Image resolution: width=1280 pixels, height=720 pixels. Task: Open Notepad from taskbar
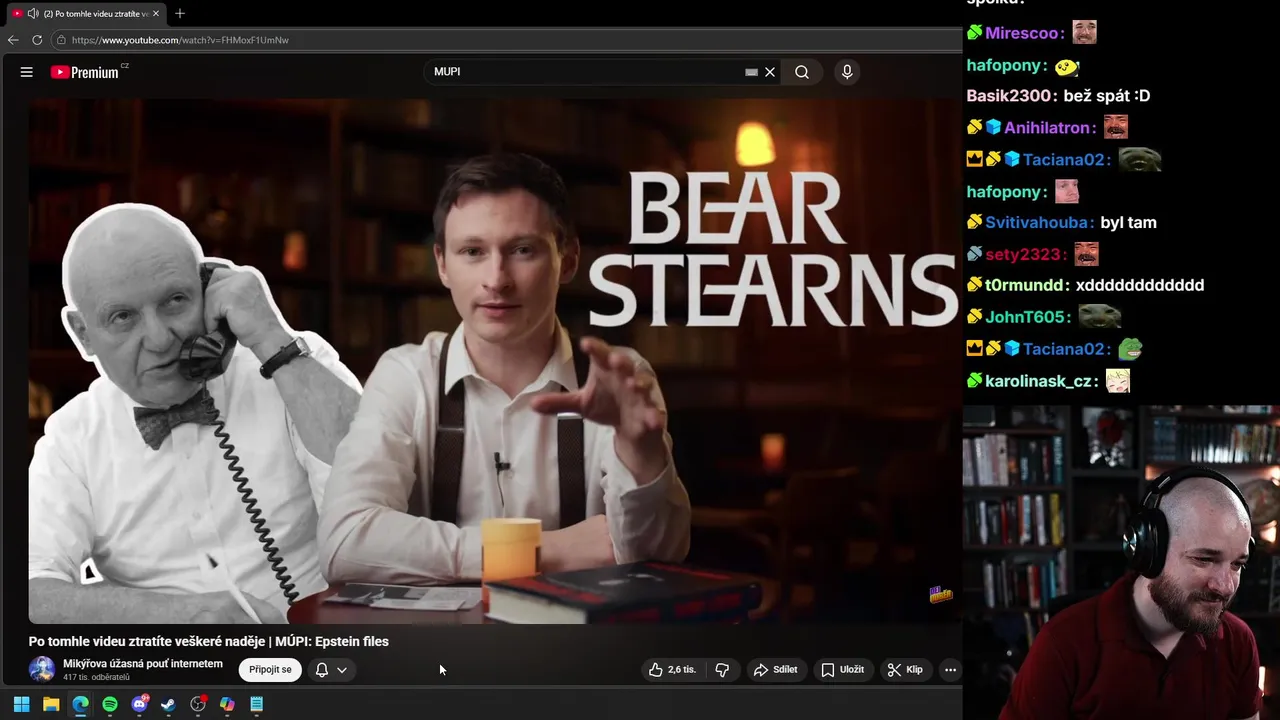coord(257,705)
